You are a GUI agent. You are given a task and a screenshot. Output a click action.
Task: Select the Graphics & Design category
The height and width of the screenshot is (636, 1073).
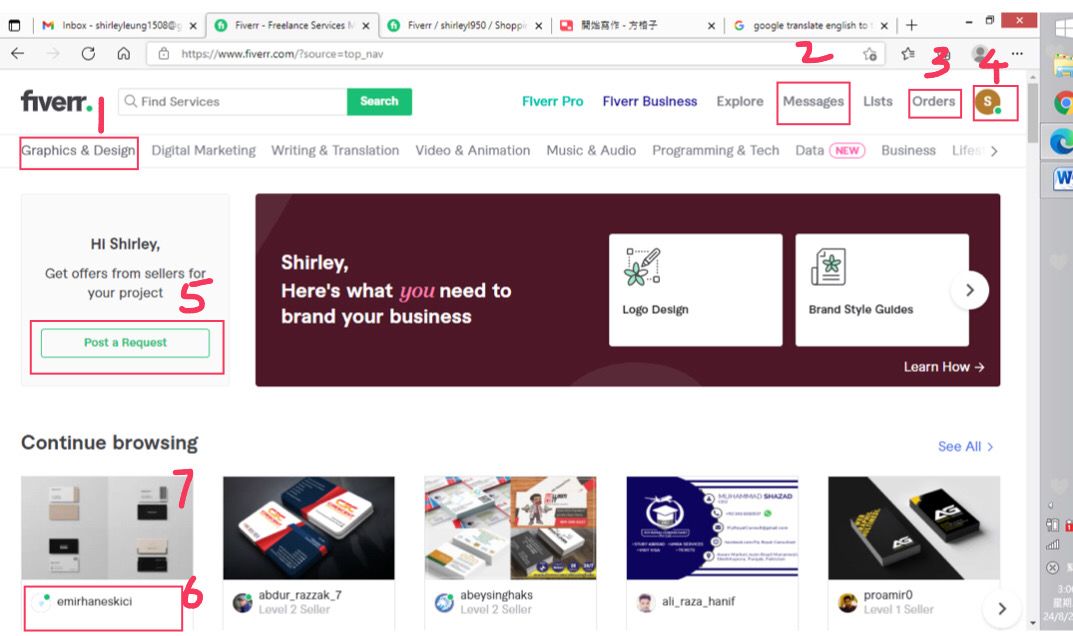pos(78,151)
